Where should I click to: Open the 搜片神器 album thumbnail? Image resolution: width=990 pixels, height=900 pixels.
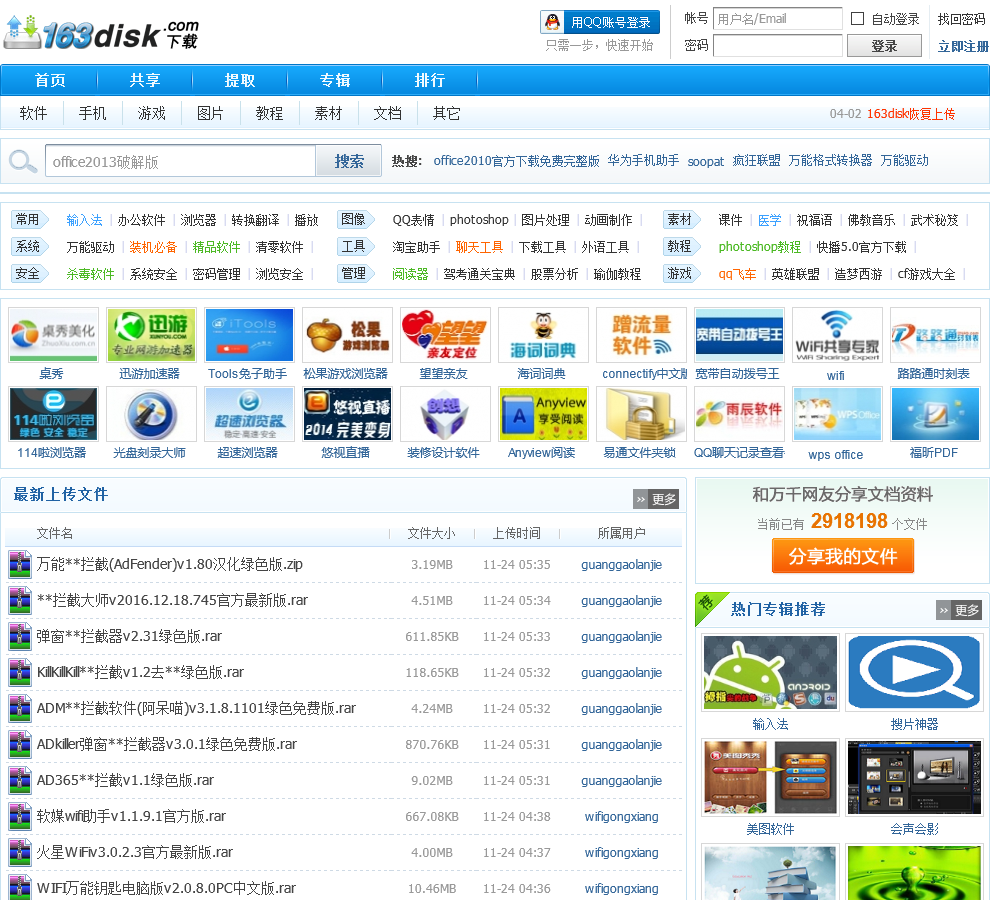click(x=914, y=672)
